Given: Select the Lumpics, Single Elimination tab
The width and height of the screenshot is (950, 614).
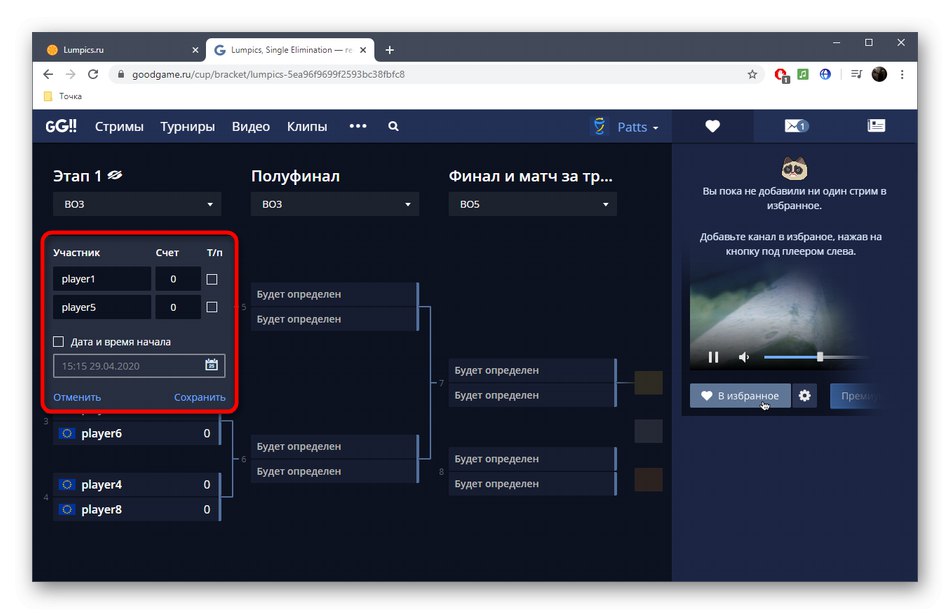Looking at the screenshot, I should point(290,50).
